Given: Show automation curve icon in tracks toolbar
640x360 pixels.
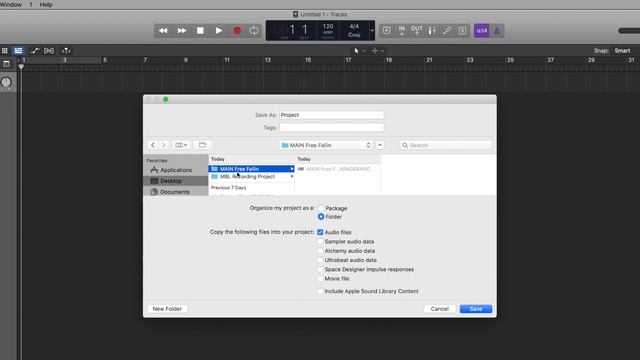Looking at the screenshot, I should [35, 51].
